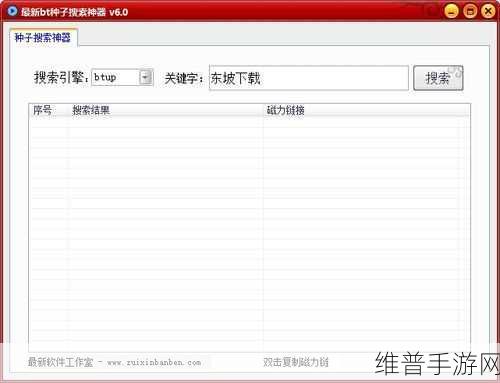Switch to the 种子搜索神器 tab
500x383 pixels.
(x=43, y=37)
